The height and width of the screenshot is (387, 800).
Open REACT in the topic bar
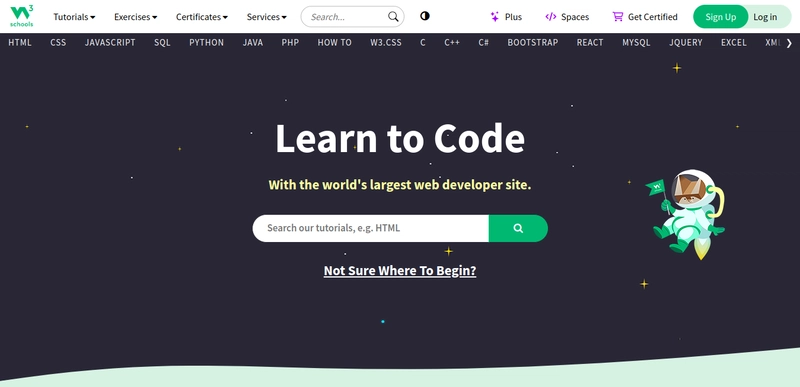590,43
